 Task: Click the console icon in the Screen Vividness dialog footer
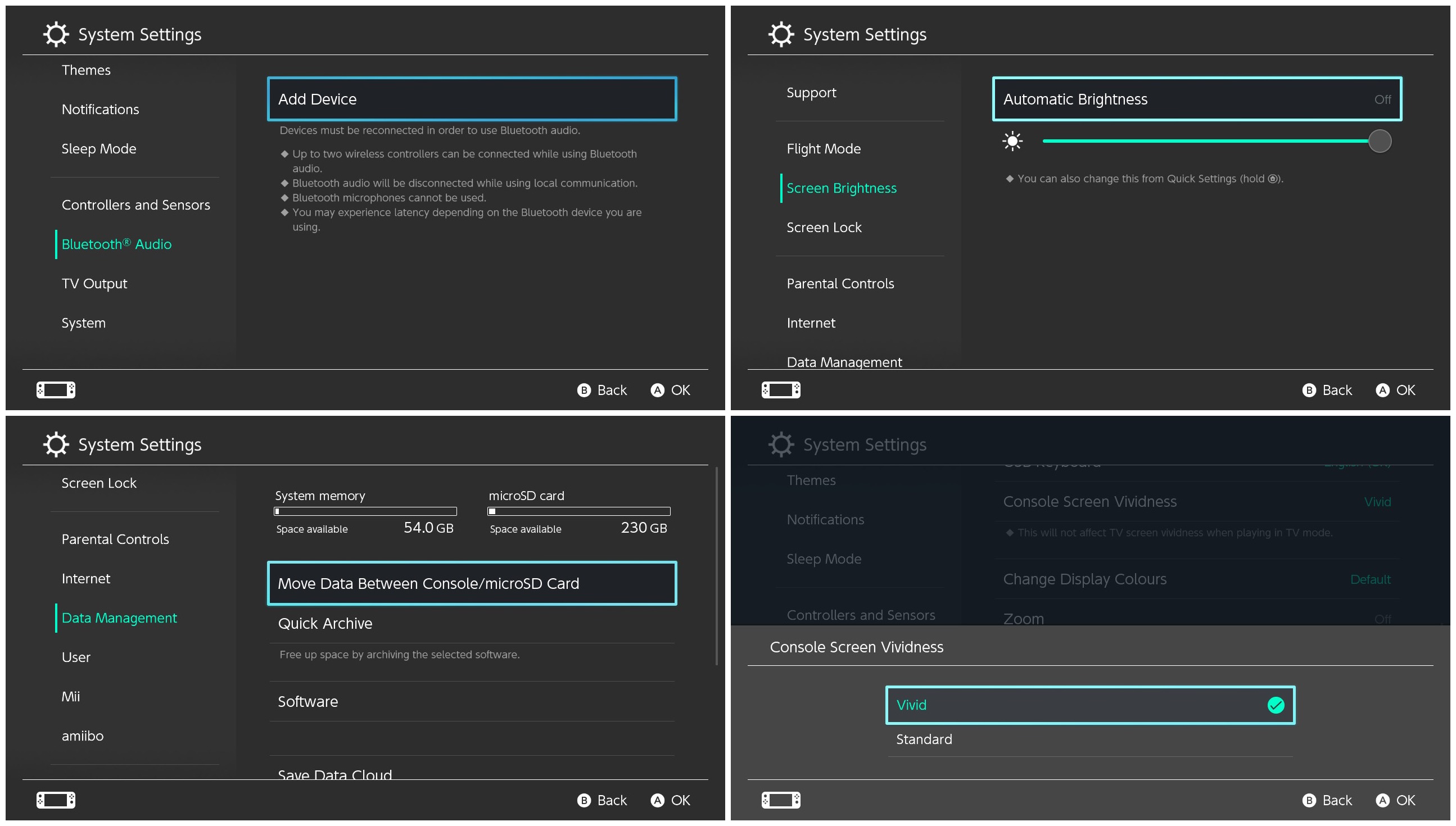pos(781,800)
